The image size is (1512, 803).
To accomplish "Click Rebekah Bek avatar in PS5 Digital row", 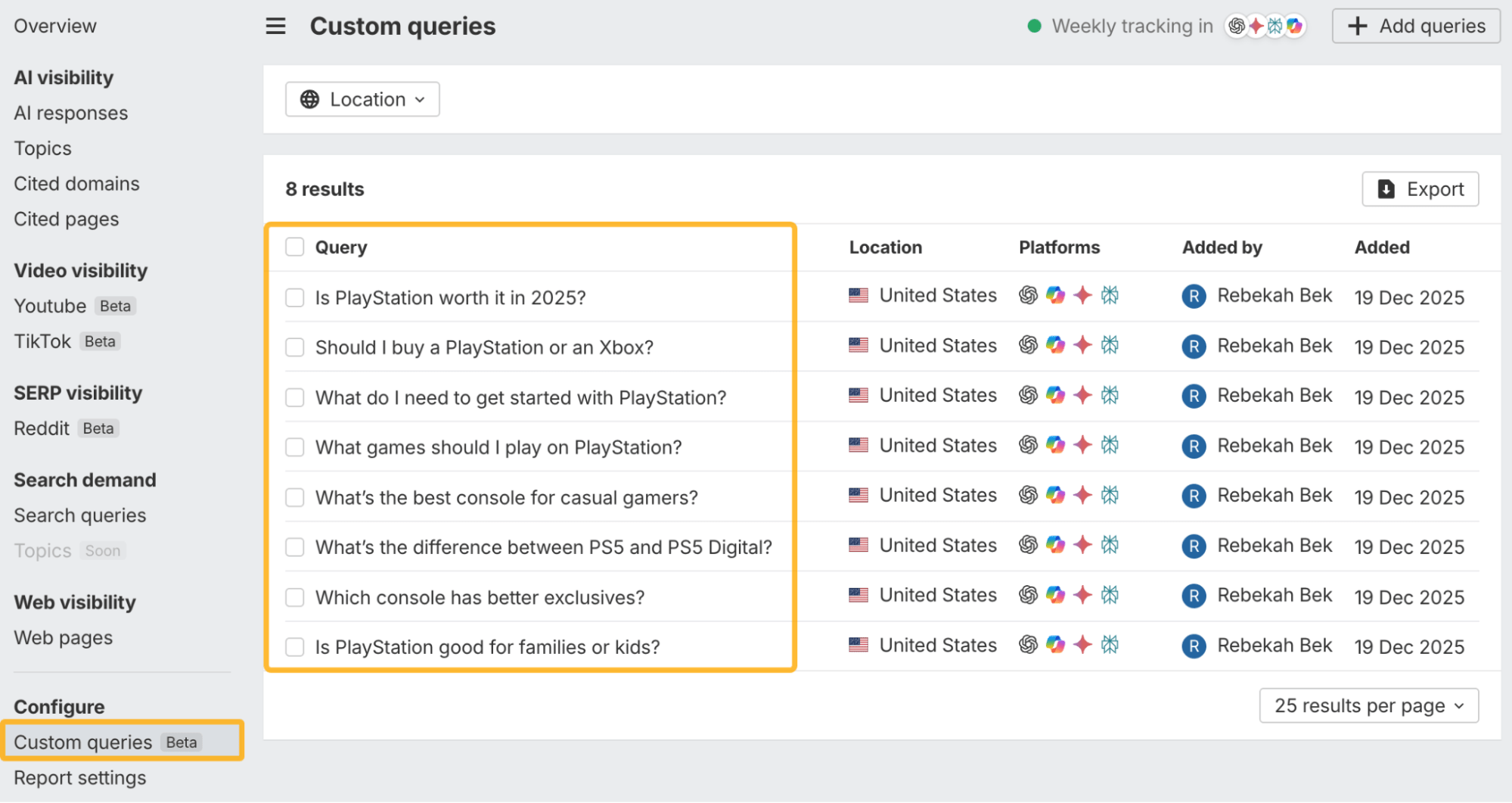I will click(1194, 546).
